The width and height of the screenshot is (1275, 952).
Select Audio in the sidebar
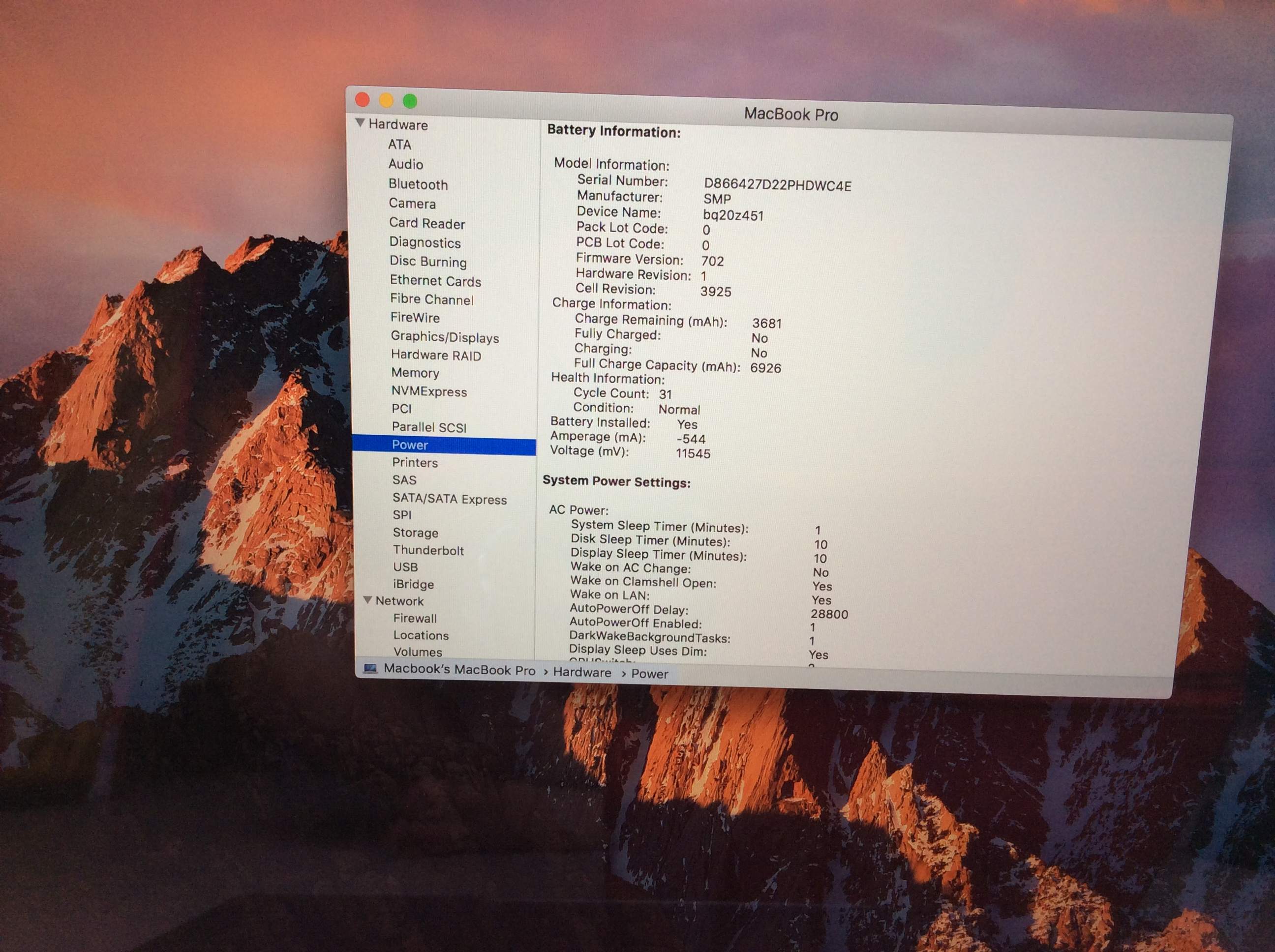pyautogui.click(x=406, y=164)
